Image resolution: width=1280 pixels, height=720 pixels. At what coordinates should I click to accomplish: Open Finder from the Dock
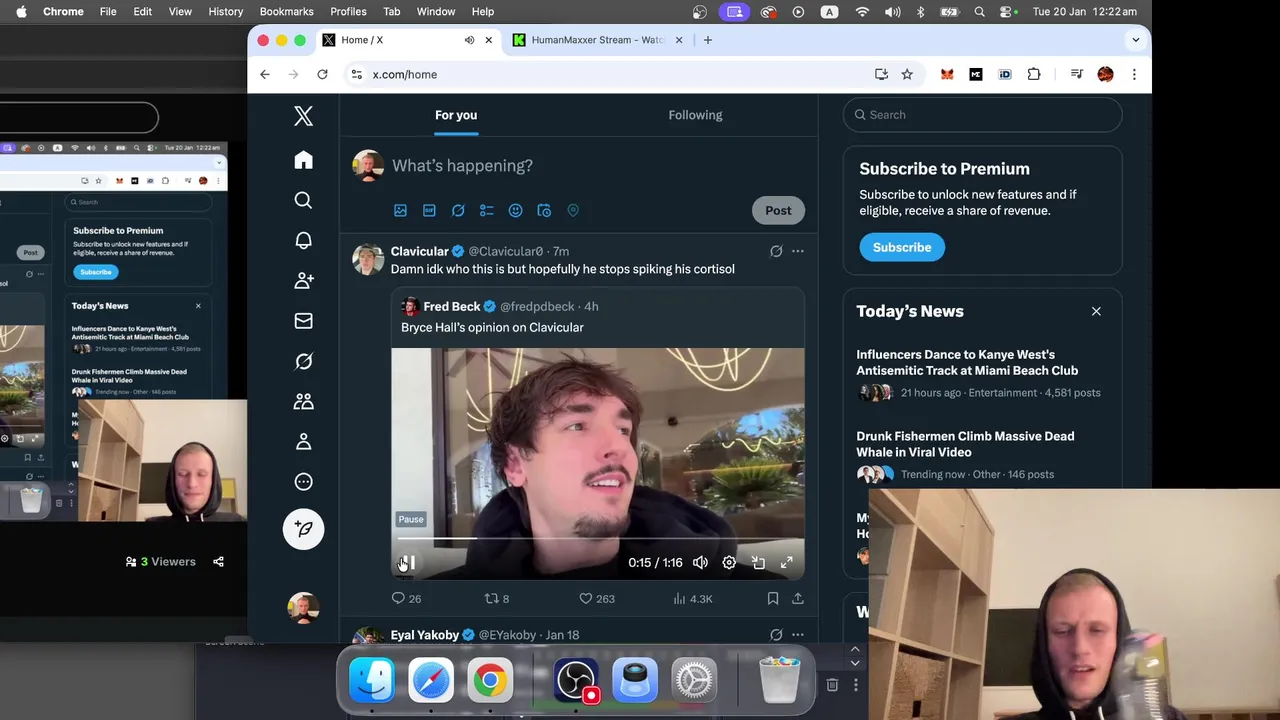point(372,681)
